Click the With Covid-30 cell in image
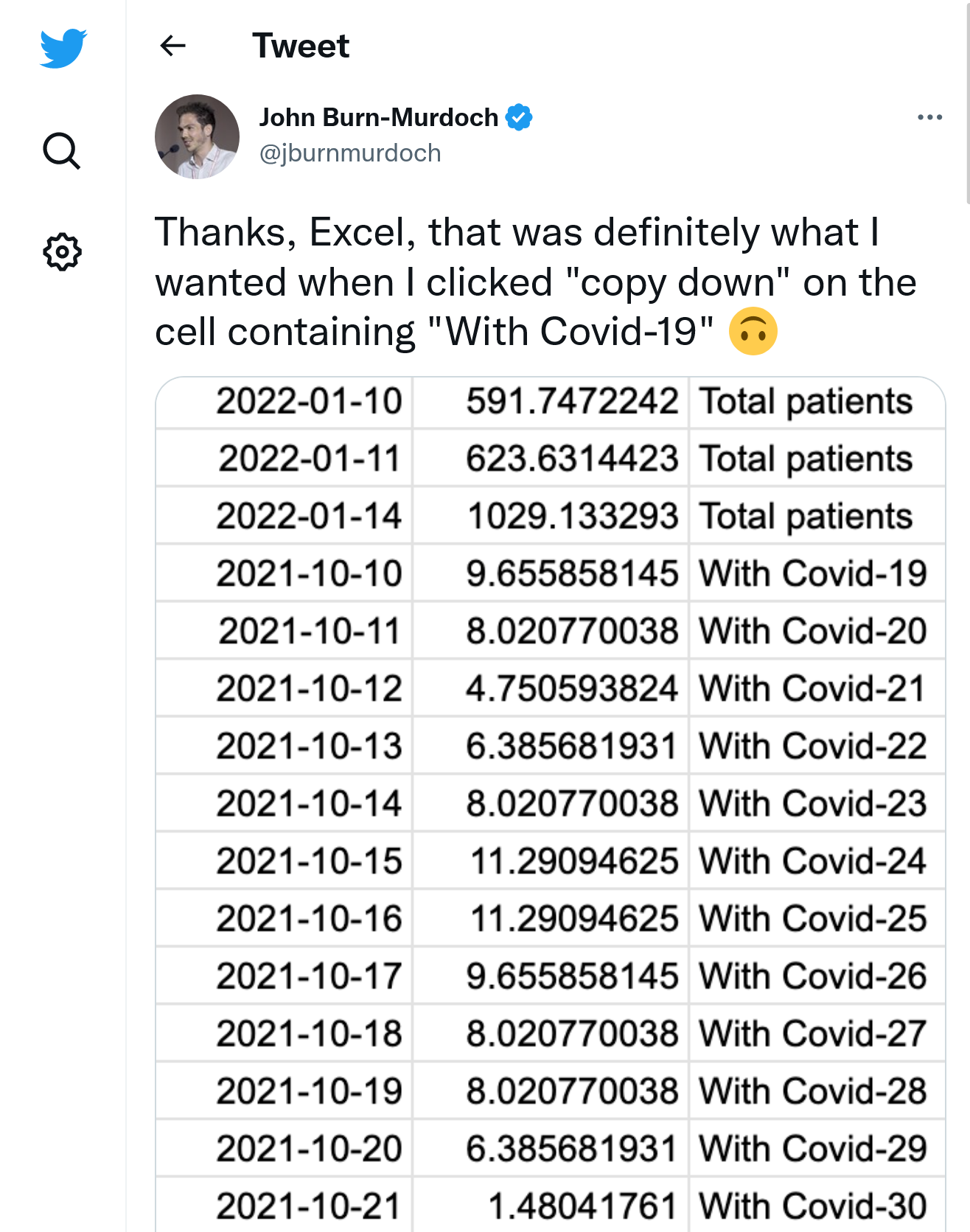Screen dimensions: 970x1232 coord(812,1206)
